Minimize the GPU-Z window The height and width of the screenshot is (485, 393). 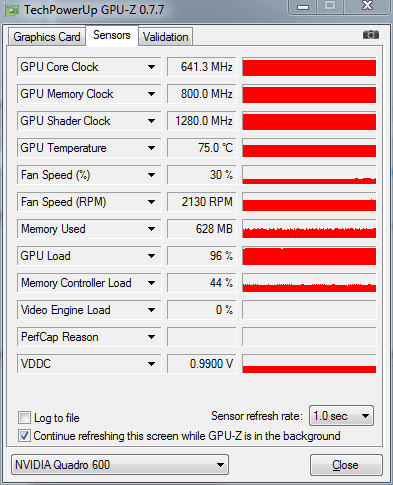pyautogui.click(x=303, y=7)
